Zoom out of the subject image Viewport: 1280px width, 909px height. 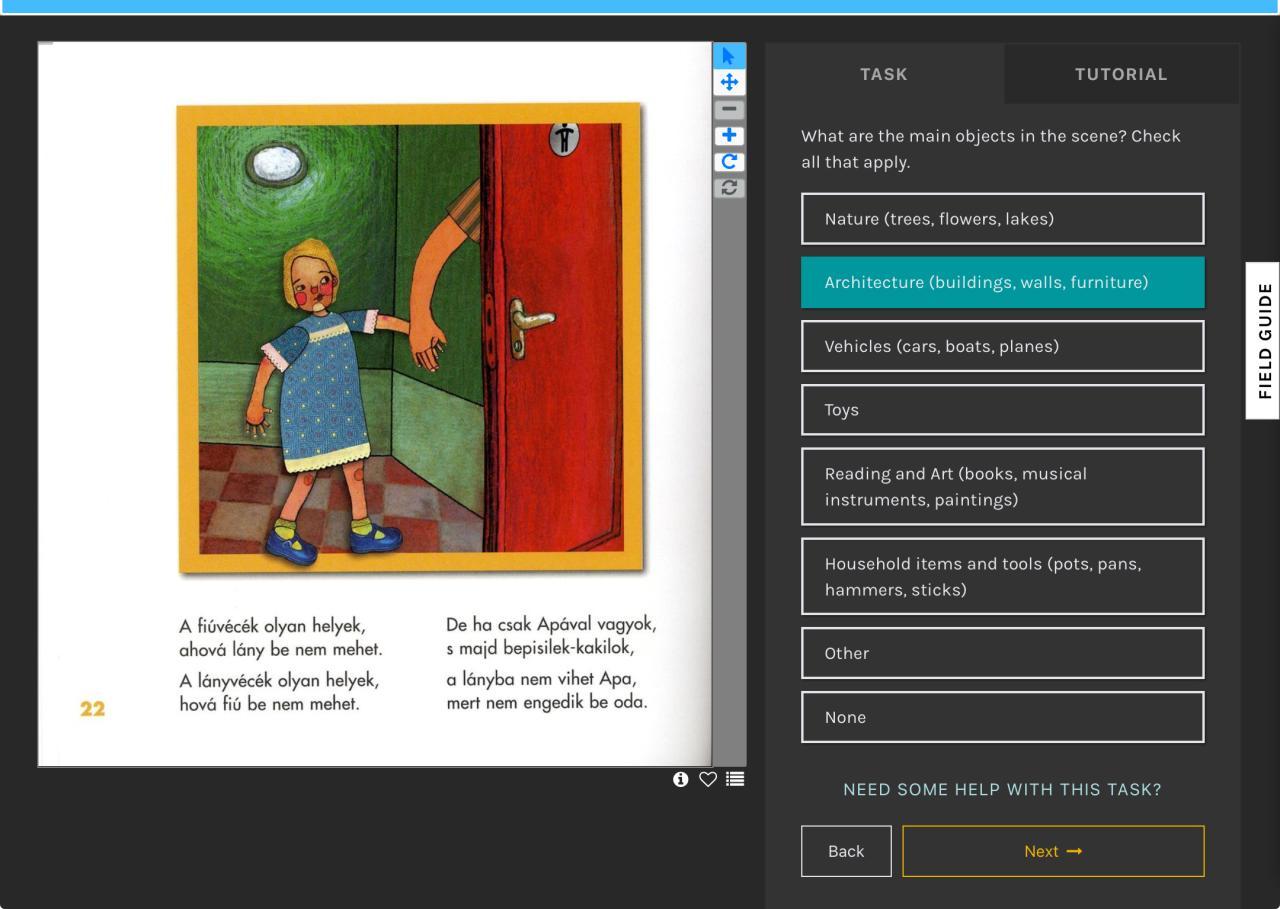click(x=729, y=109)
